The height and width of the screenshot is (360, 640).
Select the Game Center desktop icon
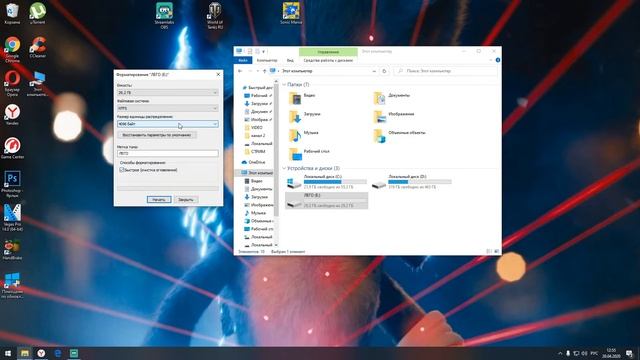[x=12, y=148]
